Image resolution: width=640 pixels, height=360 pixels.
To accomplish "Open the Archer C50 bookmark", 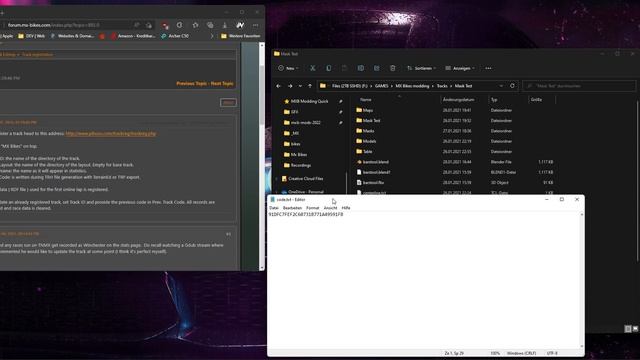I will pyautogui.click(x=175, y=36).
